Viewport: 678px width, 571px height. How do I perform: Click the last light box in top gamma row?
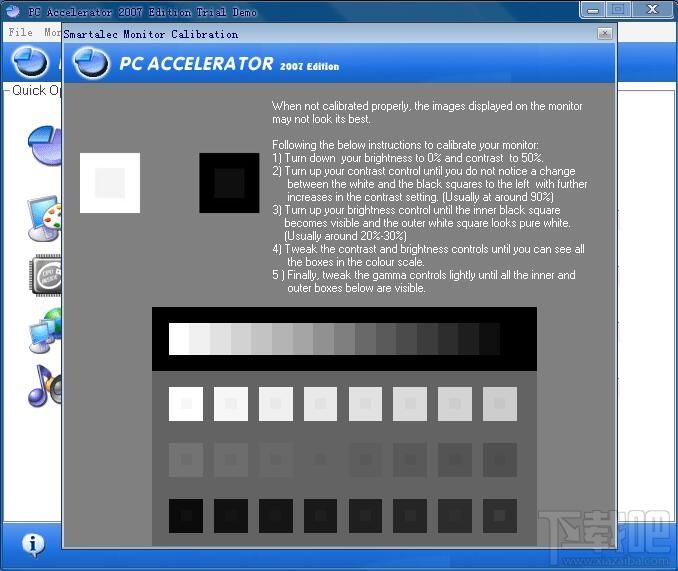[500, 404]
